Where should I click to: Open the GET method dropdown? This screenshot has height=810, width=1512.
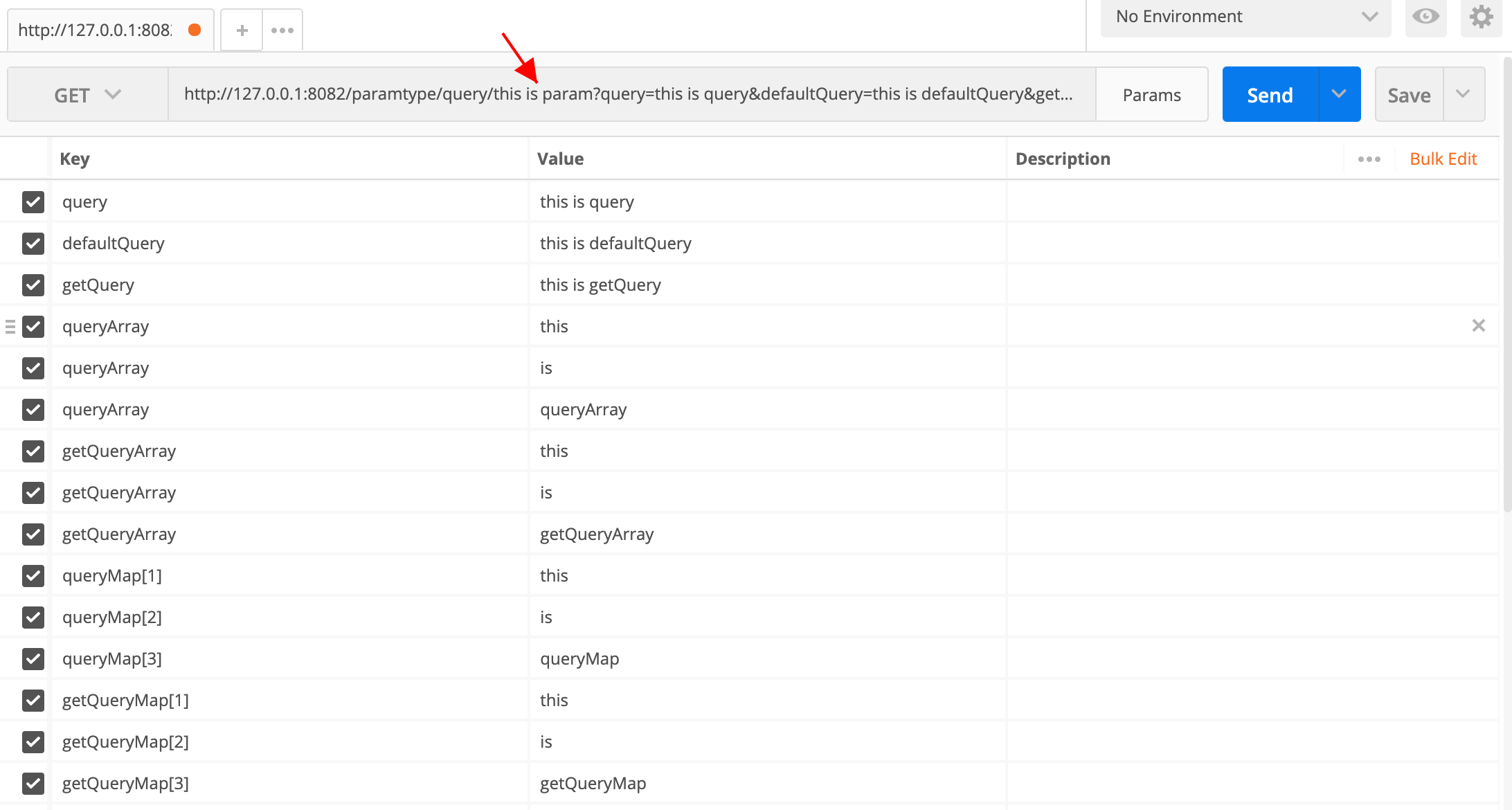point(88,95)
